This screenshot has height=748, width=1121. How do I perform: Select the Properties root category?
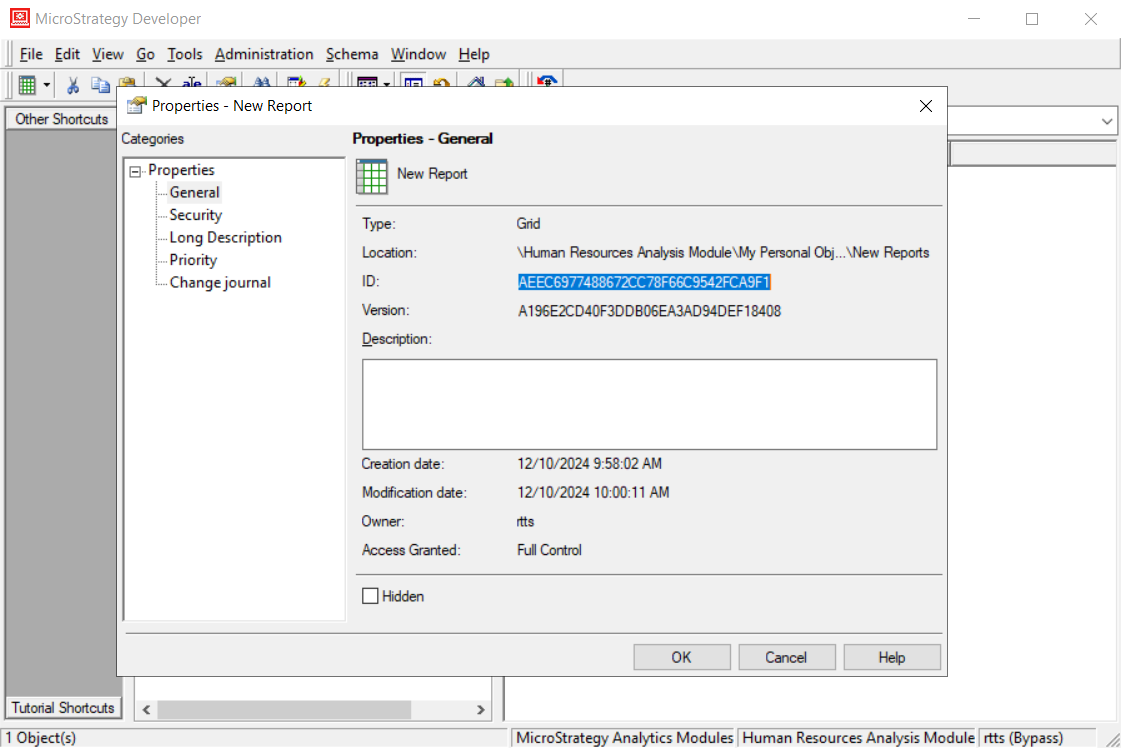coord(181,170)
